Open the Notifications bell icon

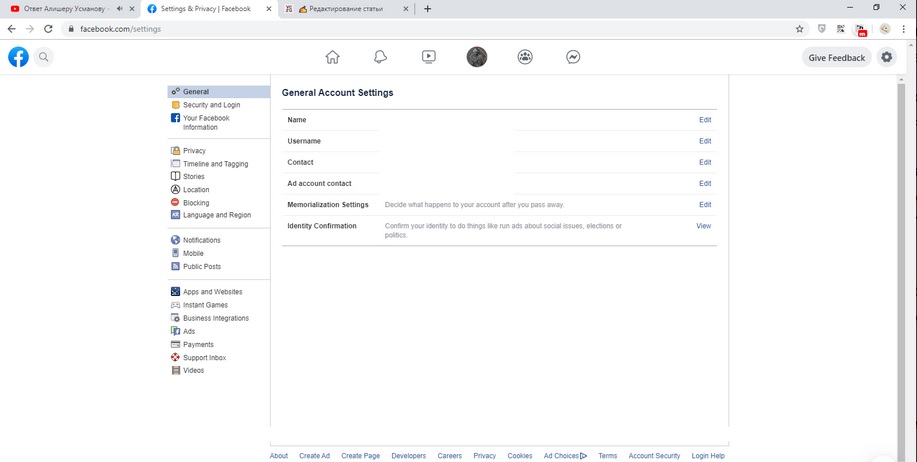[x=380, y=57]
